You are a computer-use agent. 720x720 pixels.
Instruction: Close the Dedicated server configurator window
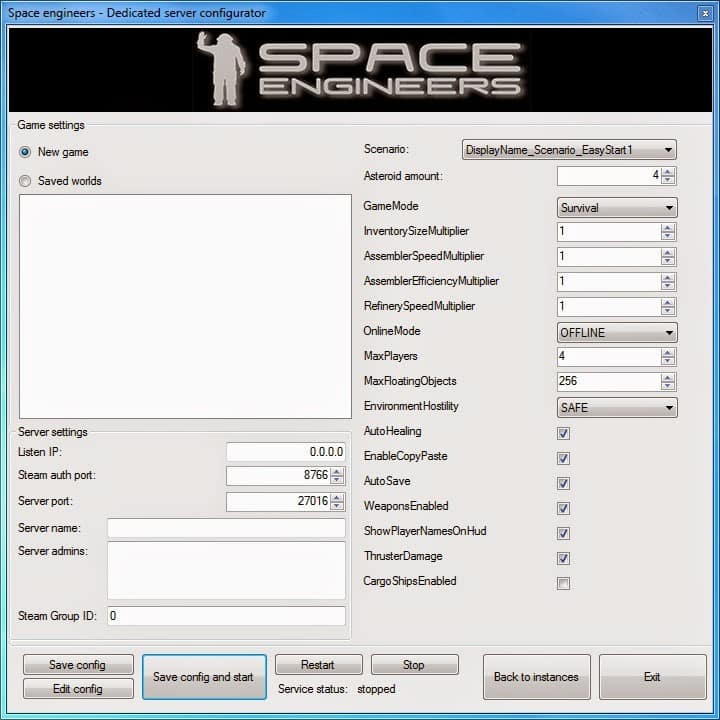pos(705,14)
